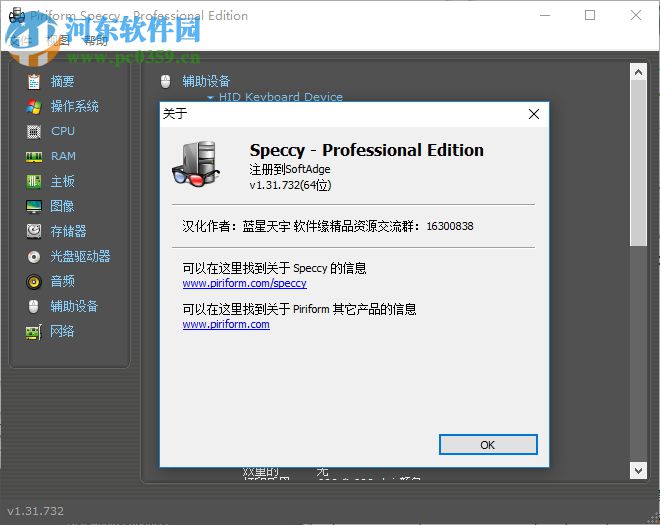The height and width of the screenshot is (525, 660).
Task: Click the Peripherals (辅助设备) mouse icon in sidebar
Action: [x=34, y=306]
